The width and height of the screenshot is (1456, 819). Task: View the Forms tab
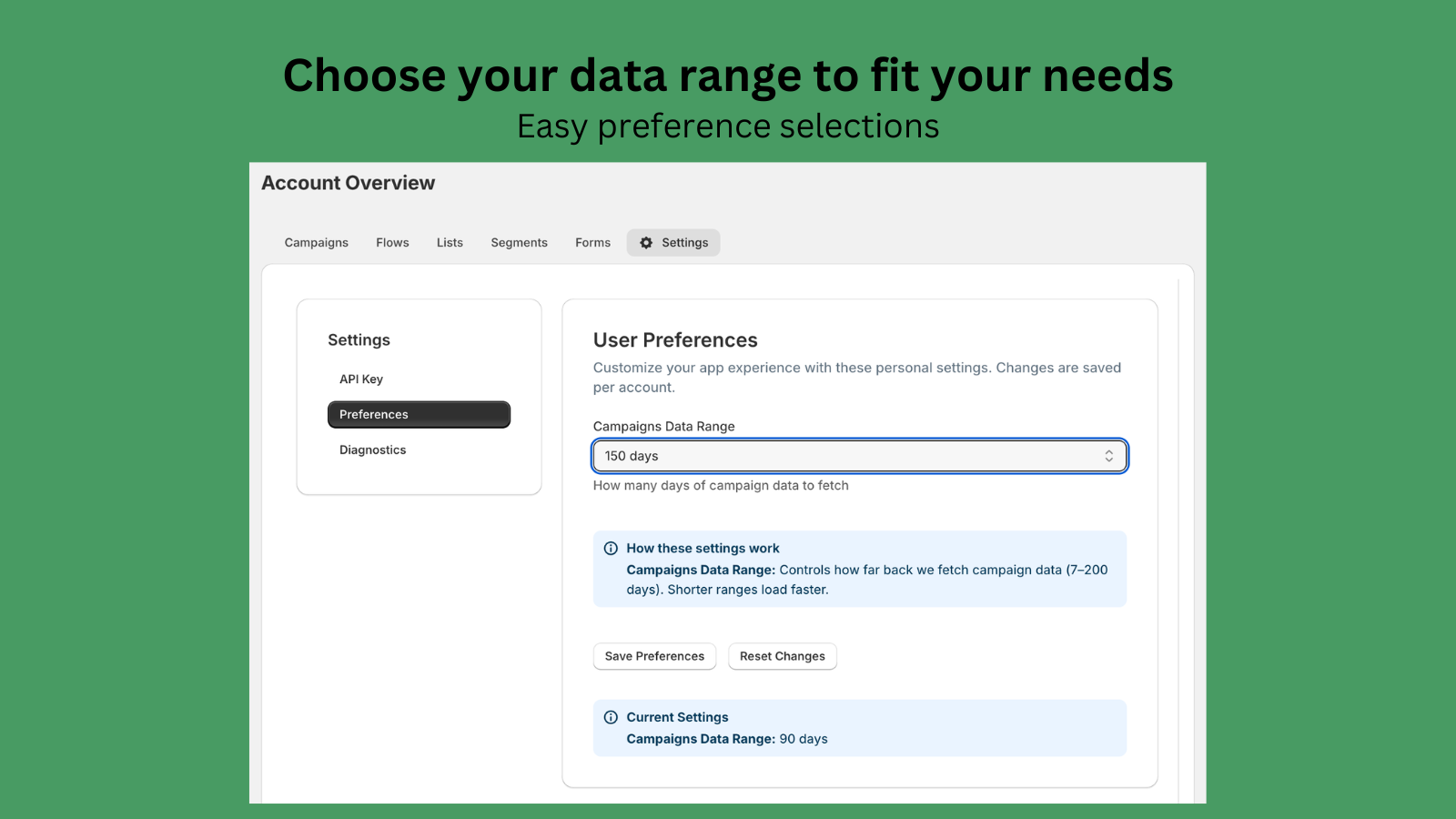pos(592,242)
